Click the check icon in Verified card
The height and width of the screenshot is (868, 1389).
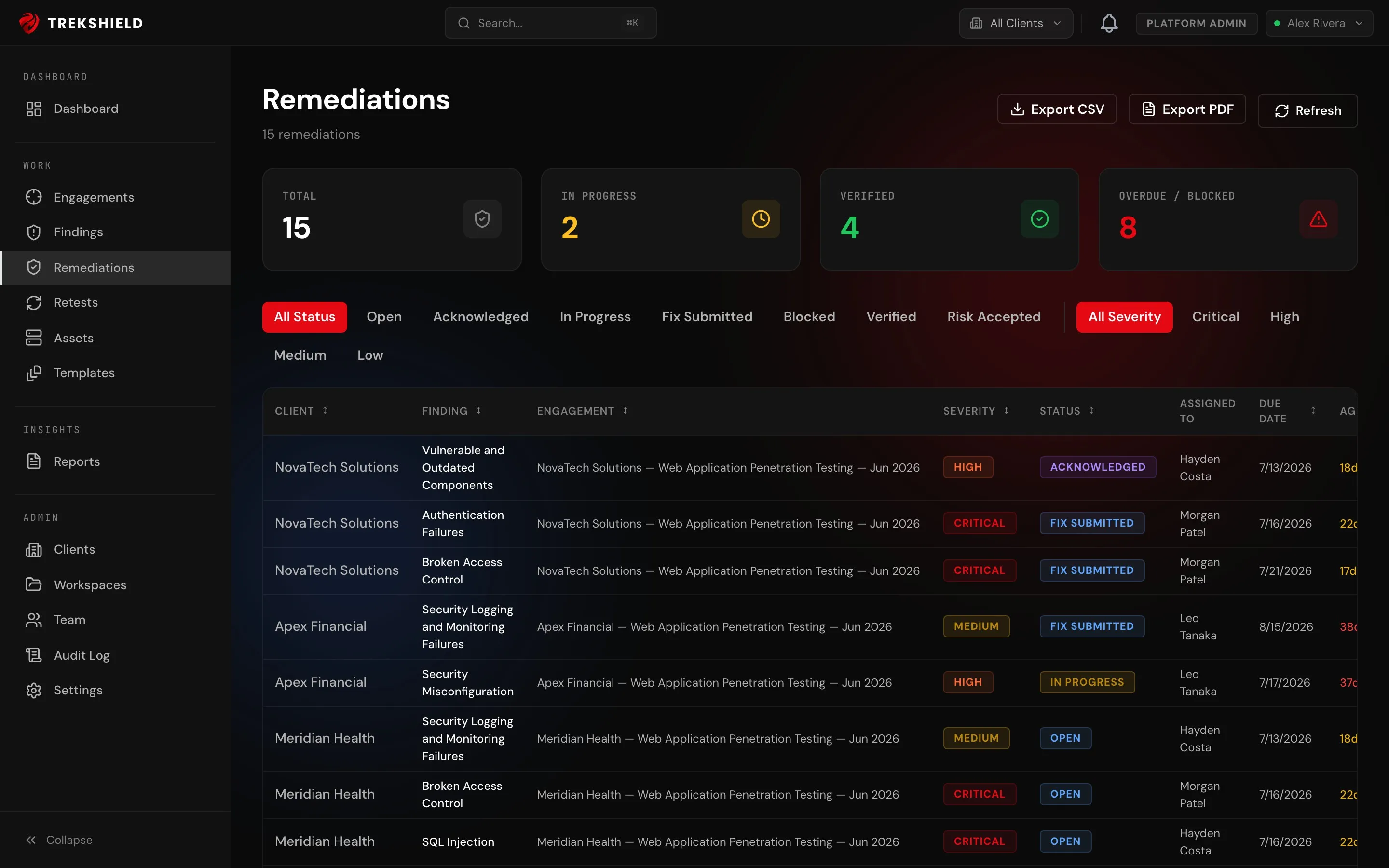pyautogui.click(x=1039, y=219)
